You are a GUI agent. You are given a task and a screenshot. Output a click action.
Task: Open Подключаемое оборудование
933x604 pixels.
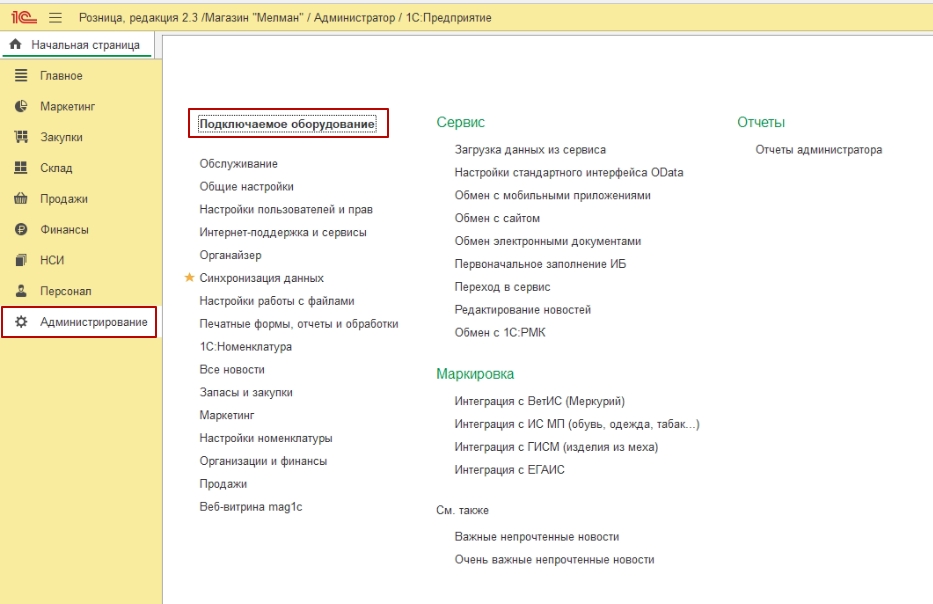click(x=287, y=124)
